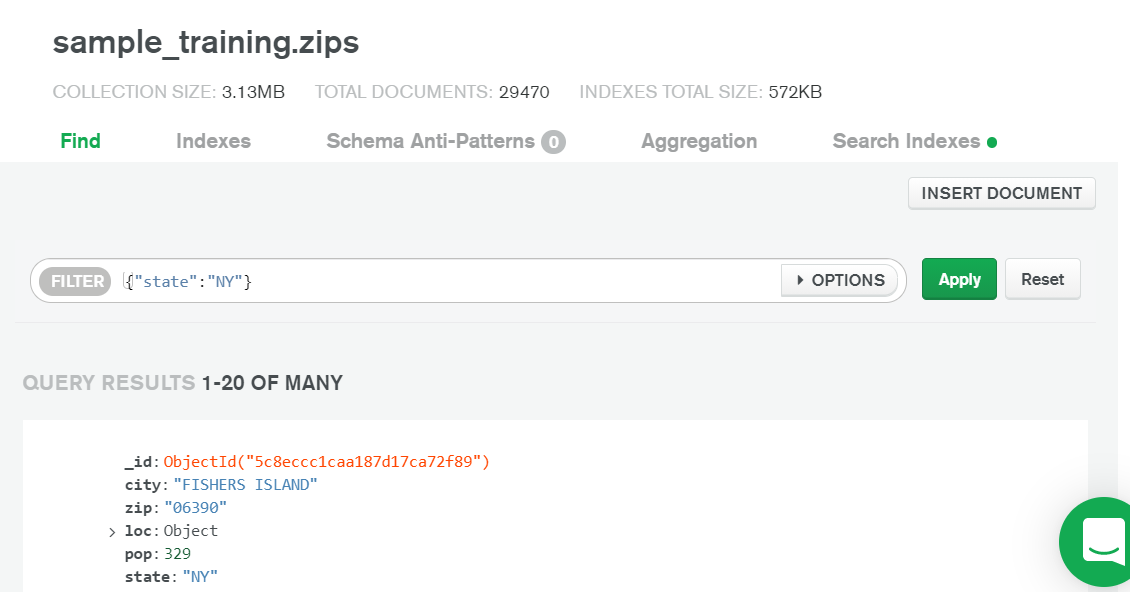Select the Aggregation tab
This screenshot has width=1130, height=592.
pyautogui.click(x=699, y=141)
